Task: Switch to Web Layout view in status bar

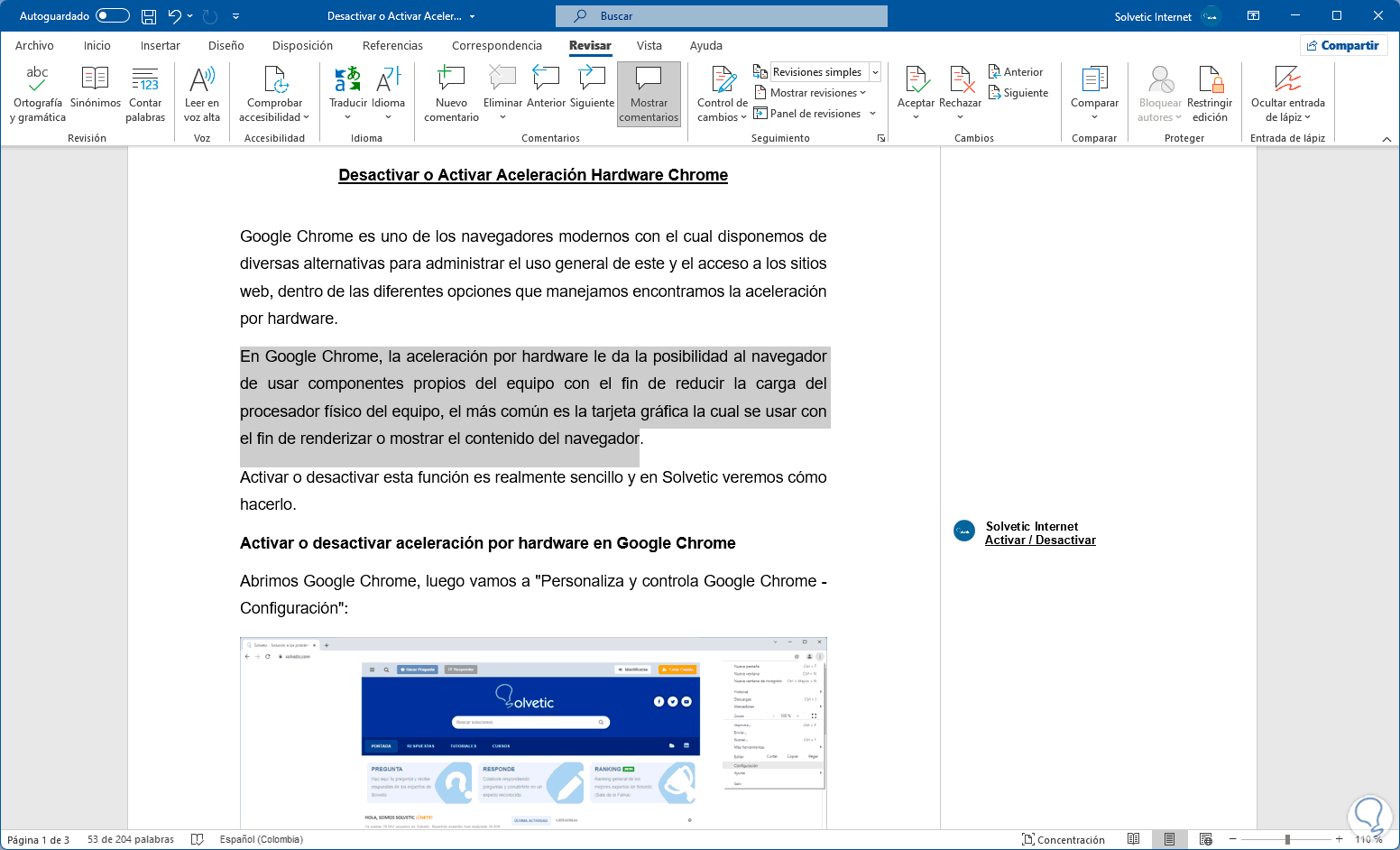Action: click(x=1205, y=839)
